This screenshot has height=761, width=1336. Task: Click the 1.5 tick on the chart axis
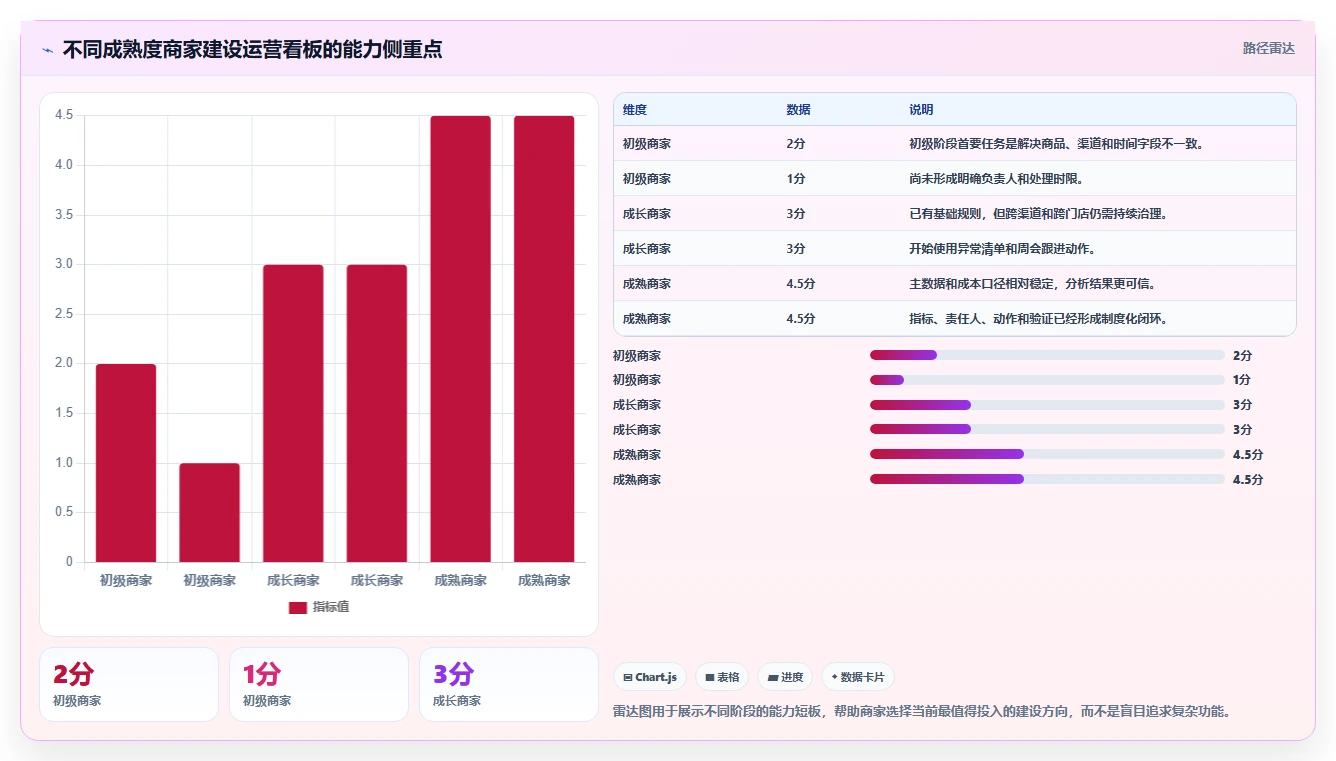(64, 413)
